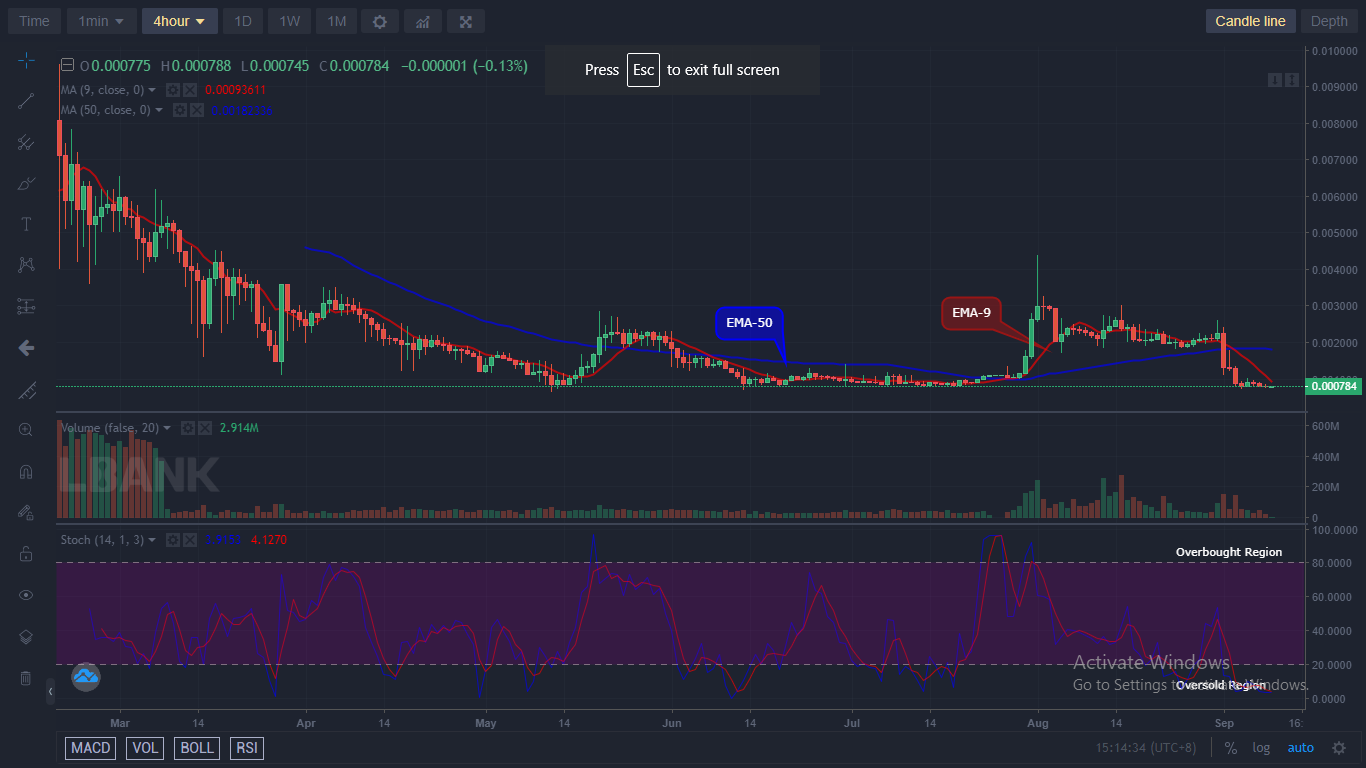Remove the MA 50 indicator
Image resolution: width=1366 pixels, height=768 pixels.
point(198,110)
